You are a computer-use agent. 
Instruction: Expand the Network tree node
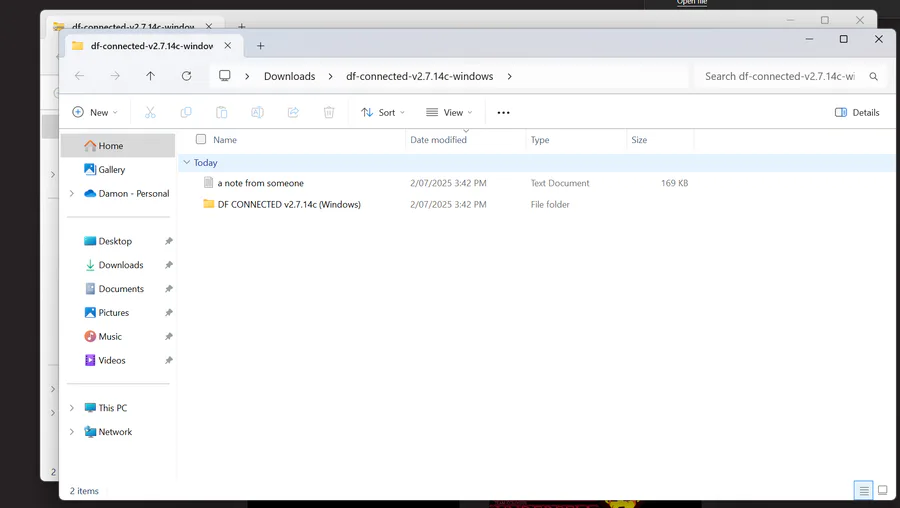click(72, 432)
